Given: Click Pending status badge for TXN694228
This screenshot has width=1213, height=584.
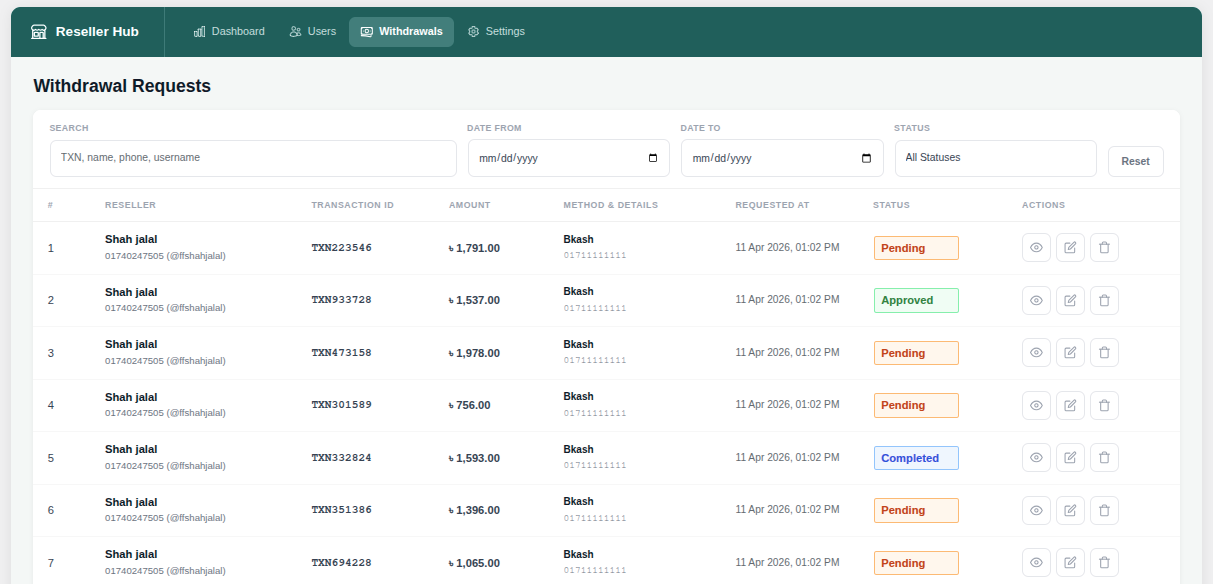Looking at the screenshot, I should (916, 563).
